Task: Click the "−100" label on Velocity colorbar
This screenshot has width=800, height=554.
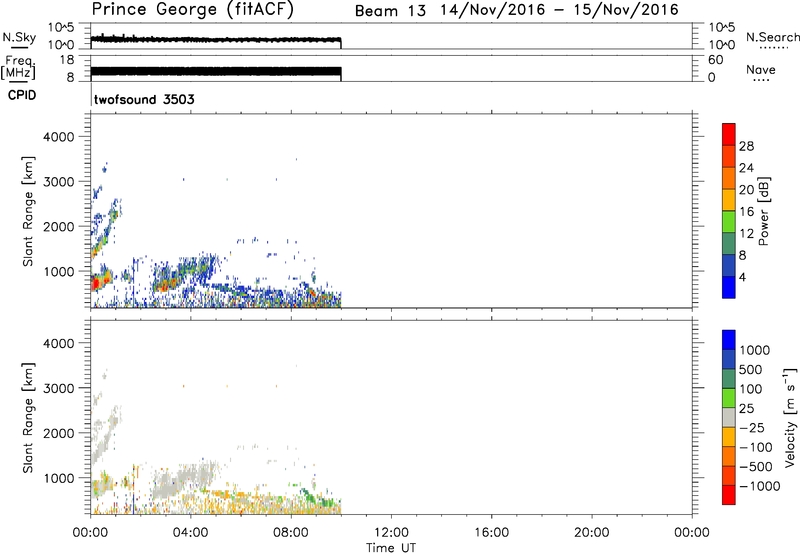Action: click(x=755, y=447)
